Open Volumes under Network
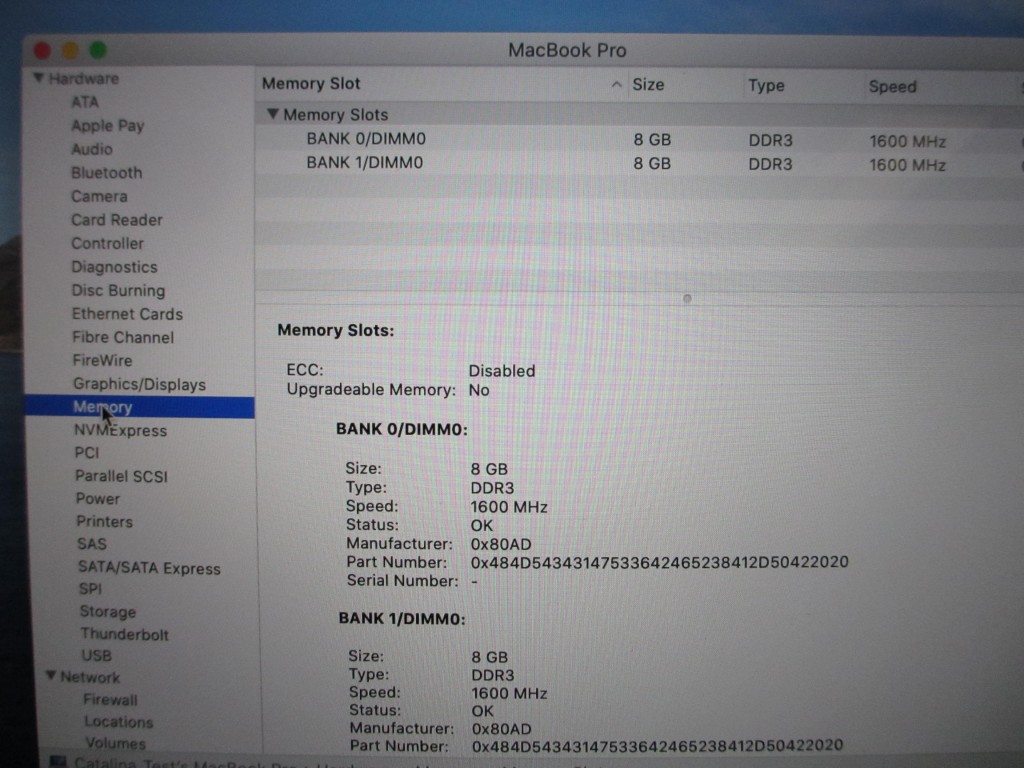The width and height of the screenshot is (1024, 768). click(x=115, y=743)
